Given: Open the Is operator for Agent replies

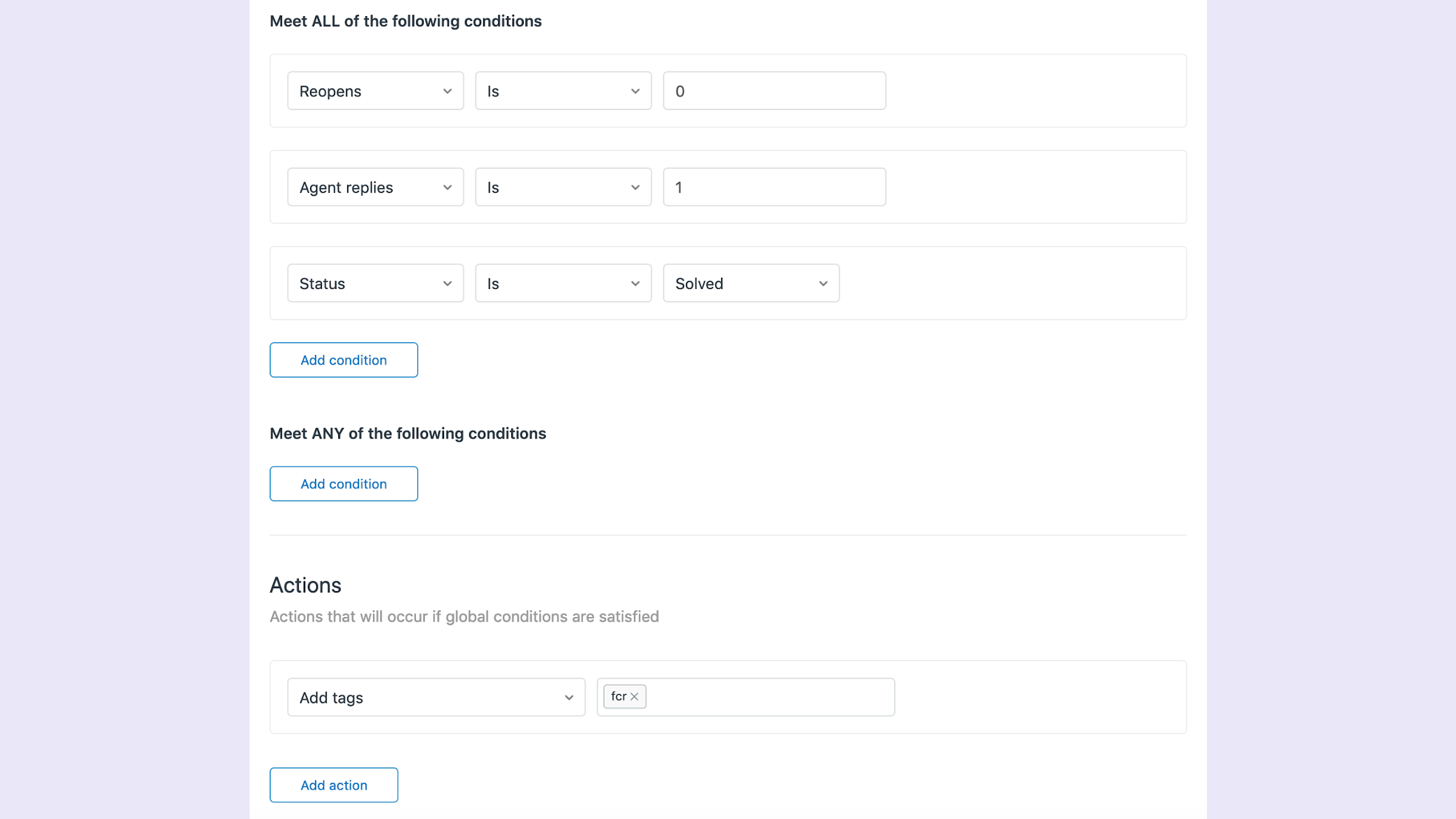Looking at the screenshot, I should pyautogui.click(x=562, y=187).
